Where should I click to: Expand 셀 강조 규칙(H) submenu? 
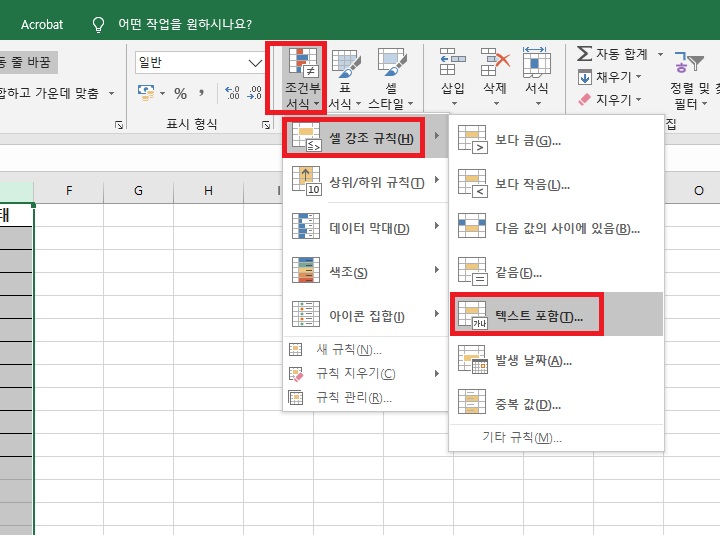[365, 138]
